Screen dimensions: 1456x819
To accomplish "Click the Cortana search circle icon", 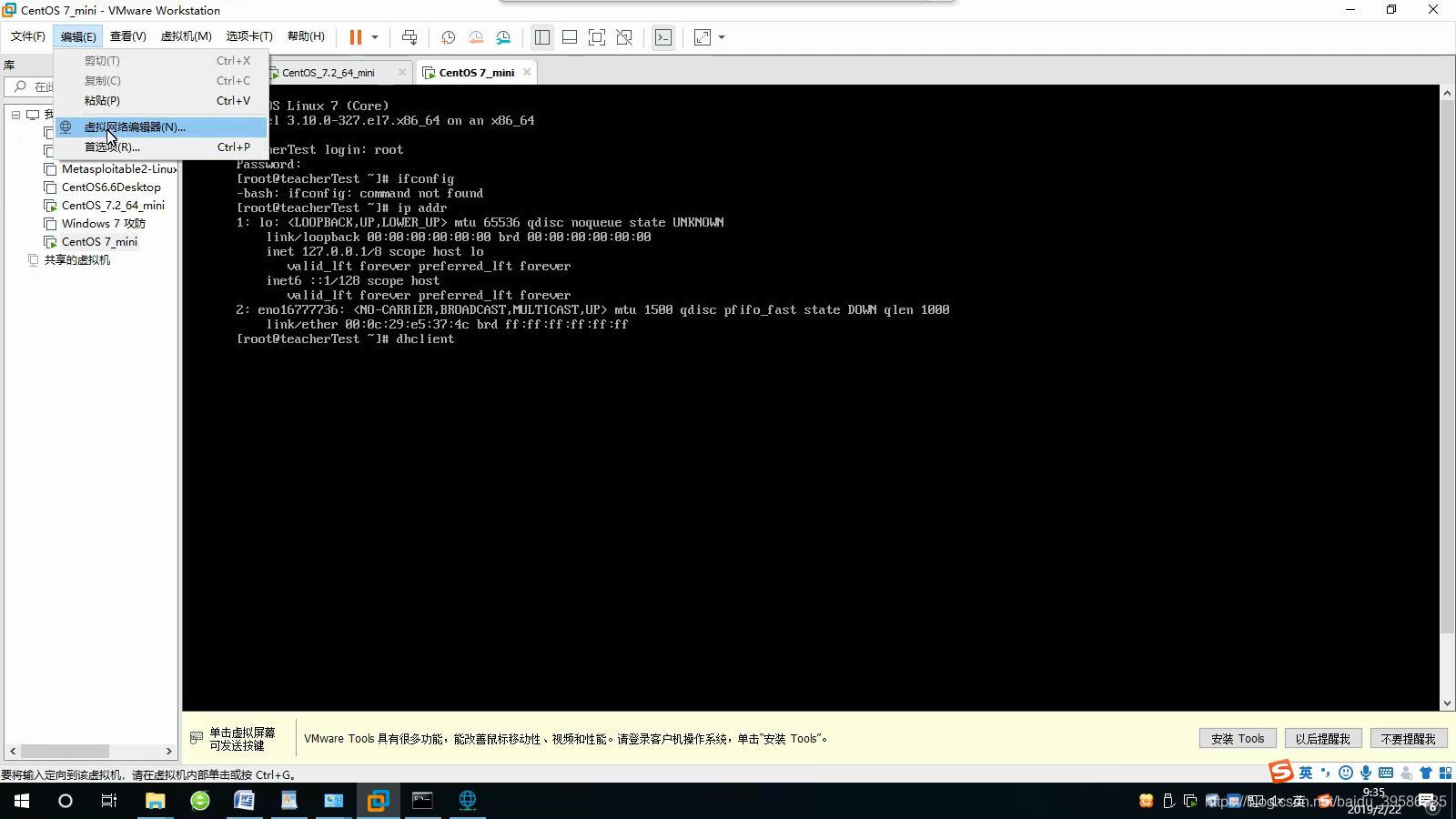I will pos(66,801).
